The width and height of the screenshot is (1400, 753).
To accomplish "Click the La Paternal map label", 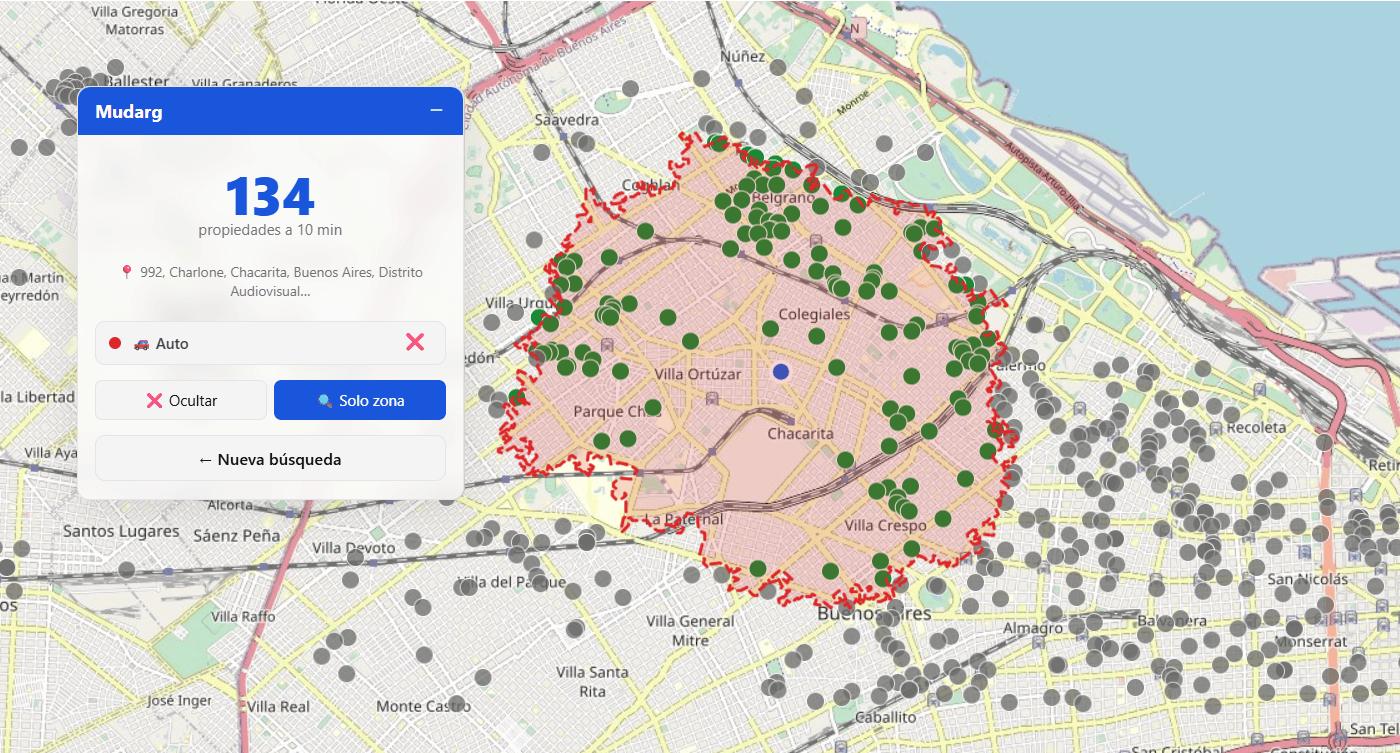I will pyautogui.click(x=684, y=519).
